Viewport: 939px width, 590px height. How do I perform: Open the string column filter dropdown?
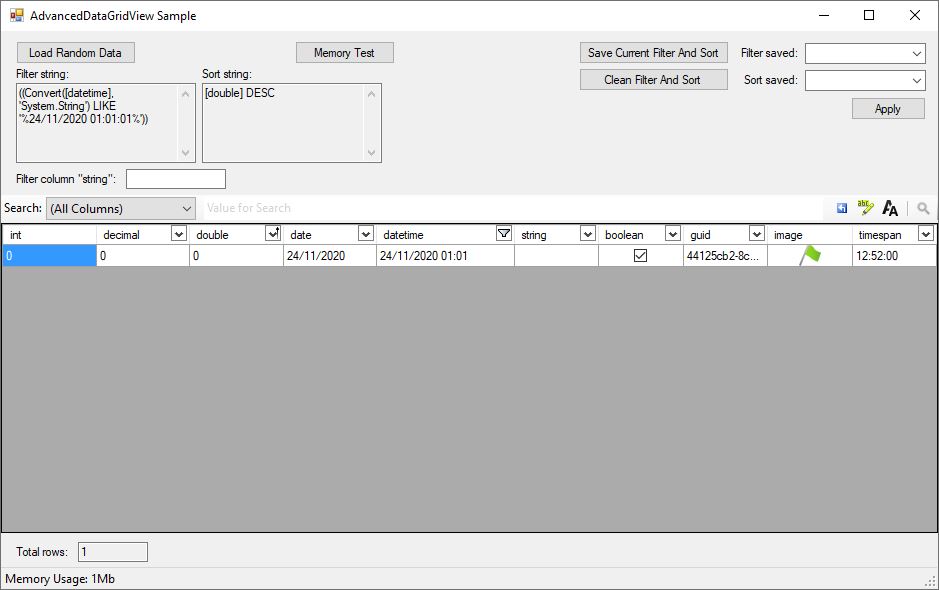pyautogui.click(x=588, y=233)
